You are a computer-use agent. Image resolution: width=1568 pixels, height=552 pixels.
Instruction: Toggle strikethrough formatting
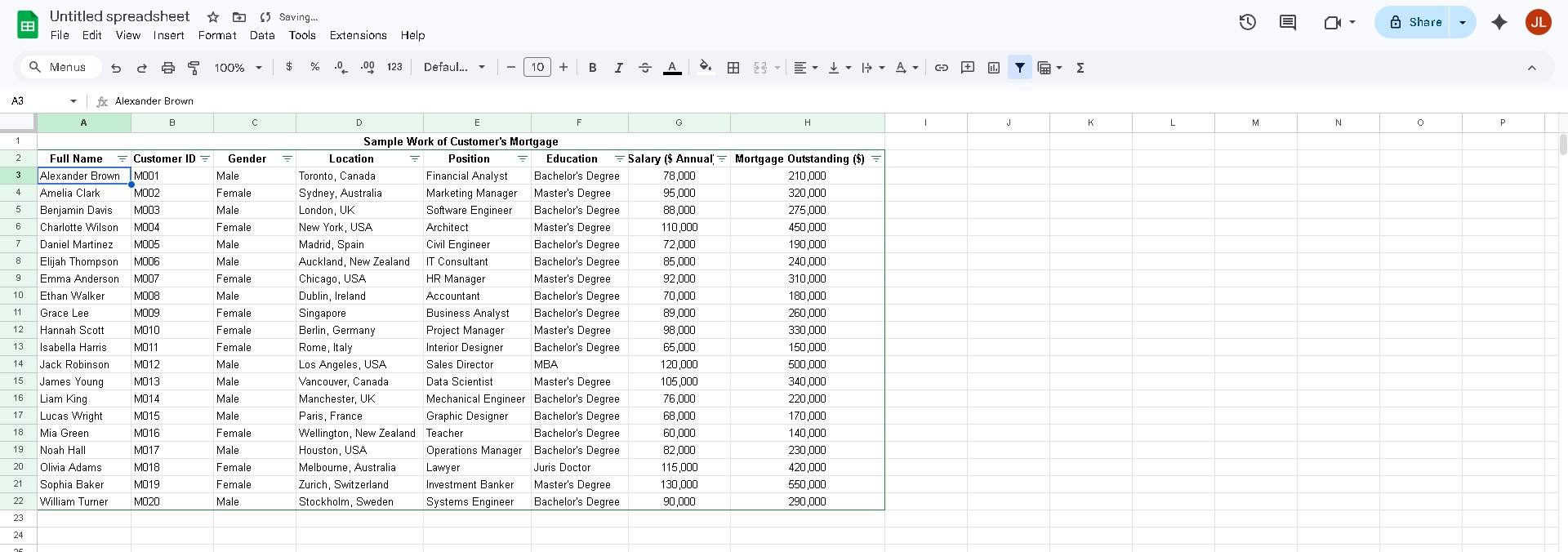[645, 68]
